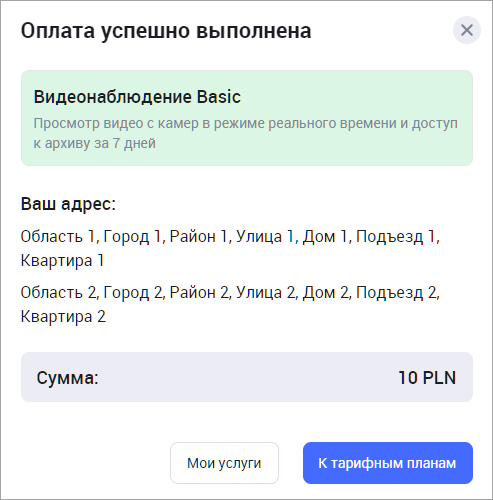Click the "Ваш адрес:" label

pos(68,204)
